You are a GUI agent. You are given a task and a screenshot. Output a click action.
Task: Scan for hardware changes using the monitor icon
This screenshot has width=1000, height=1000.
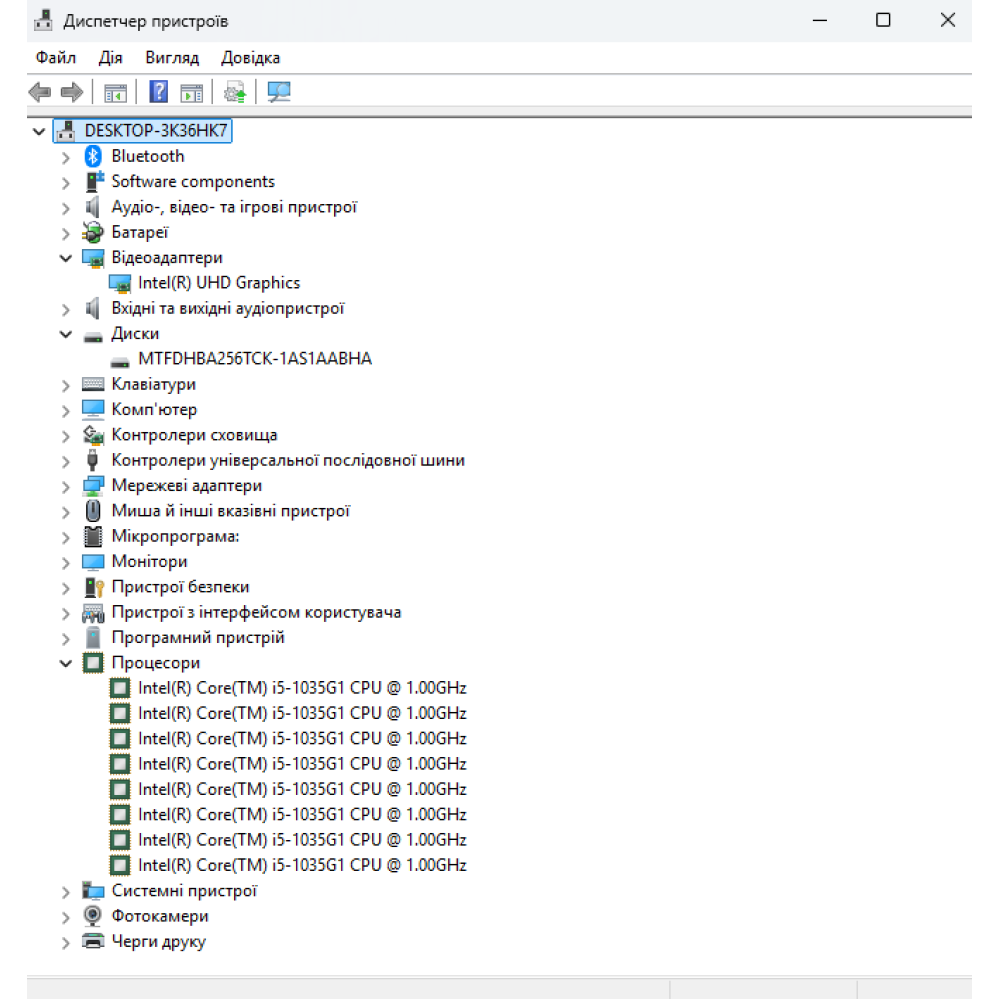pos(279,93)
